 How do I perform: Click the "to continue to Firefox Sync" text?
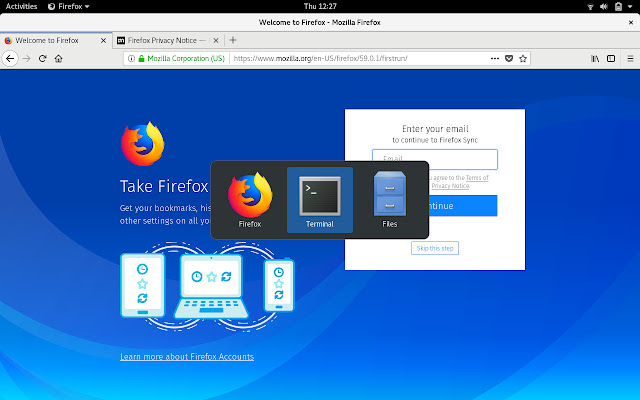(435, 140)
